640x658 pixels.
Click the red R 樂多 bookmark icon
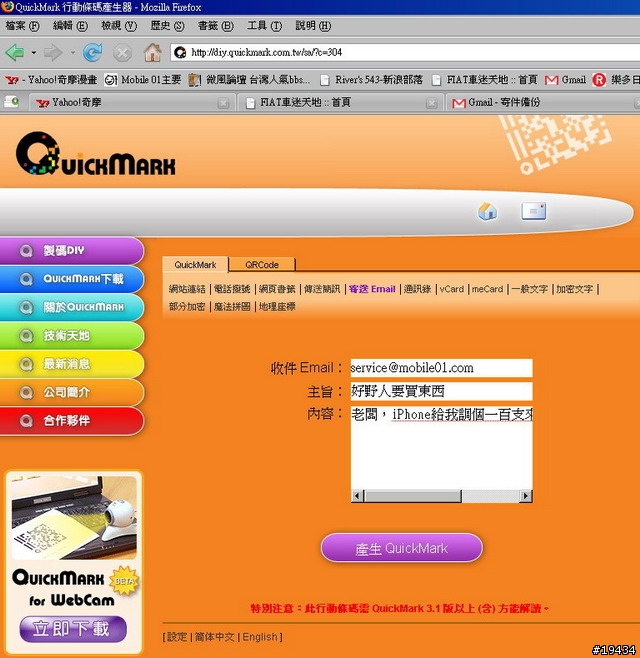pyautogui.click(x=599, y=80)
